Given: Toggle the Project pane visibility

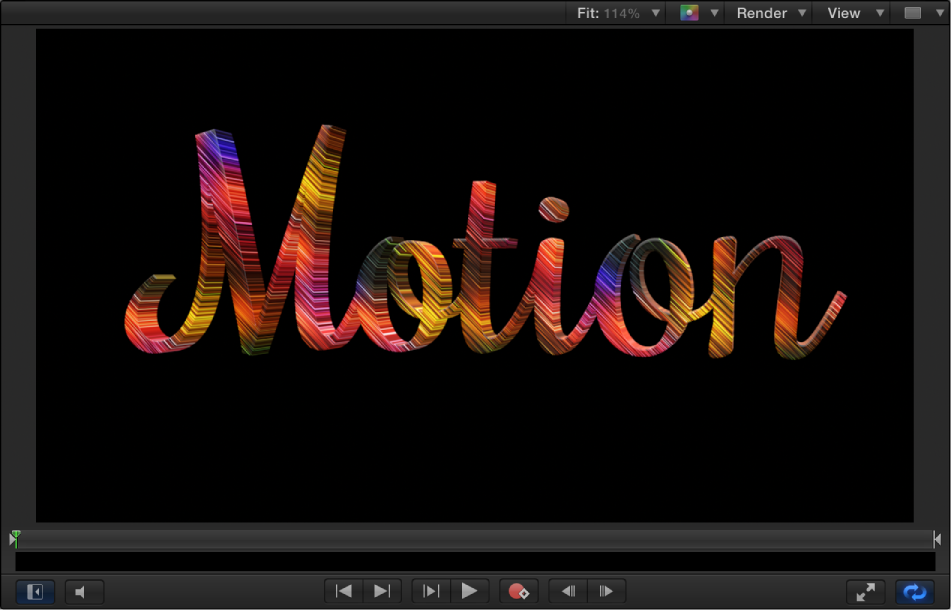Looking at the screenshot, I should tap(33, 591).
